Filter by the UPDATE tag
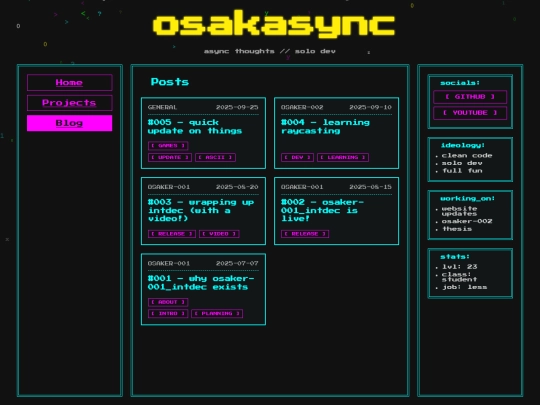Image resolution: width=540 pixels, height=405 pixels. pyautogui.click(x=170, y=157)
